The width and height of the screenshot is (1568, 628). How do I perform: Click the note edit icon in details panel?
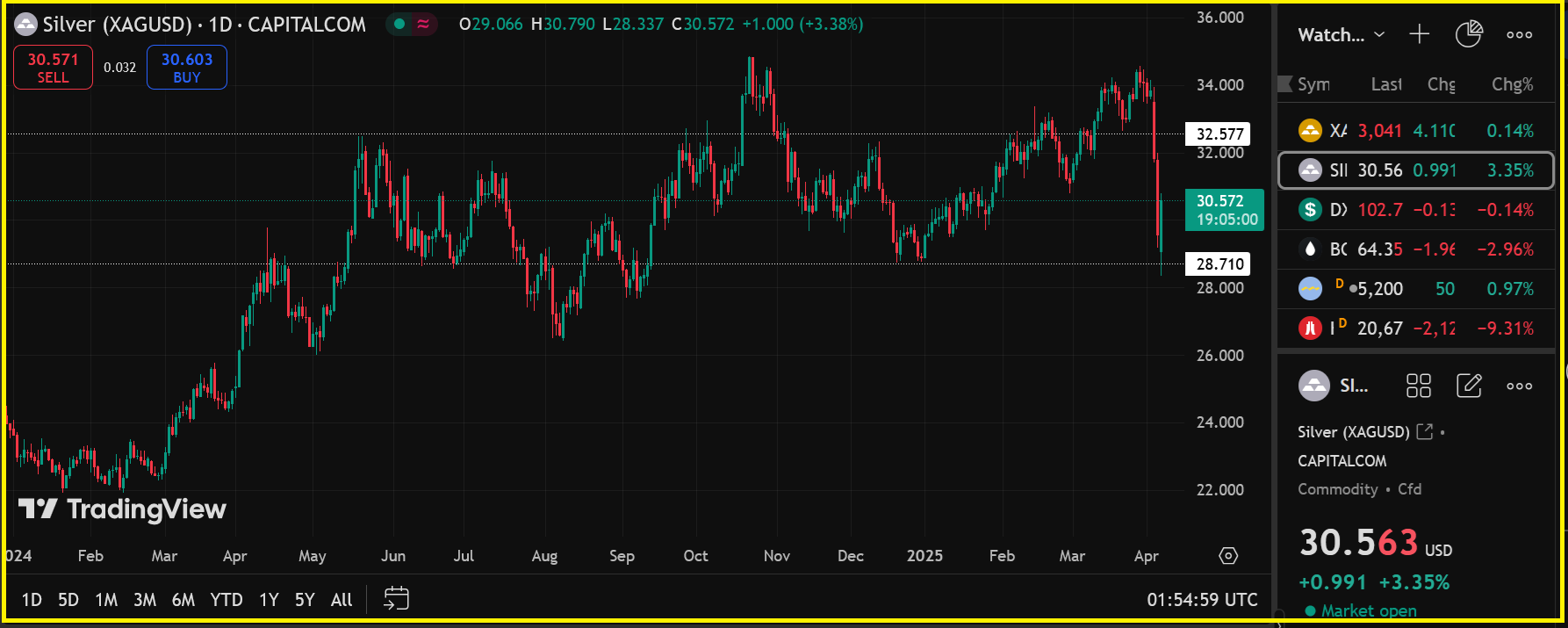(x=1469, y=386)
